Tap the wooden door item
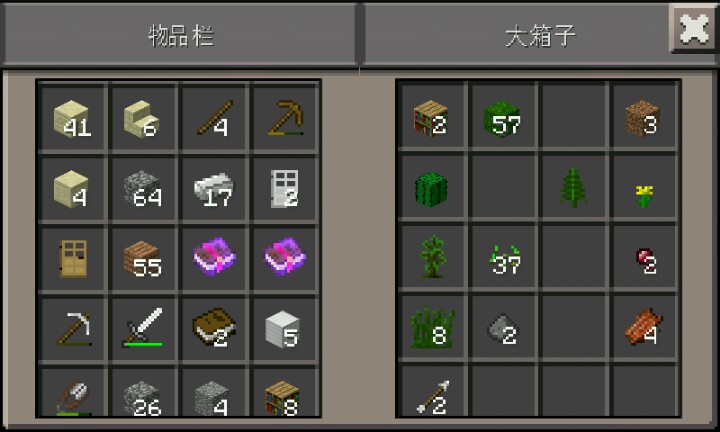Screen dimensions: 720x432 (x=73, y=258)
